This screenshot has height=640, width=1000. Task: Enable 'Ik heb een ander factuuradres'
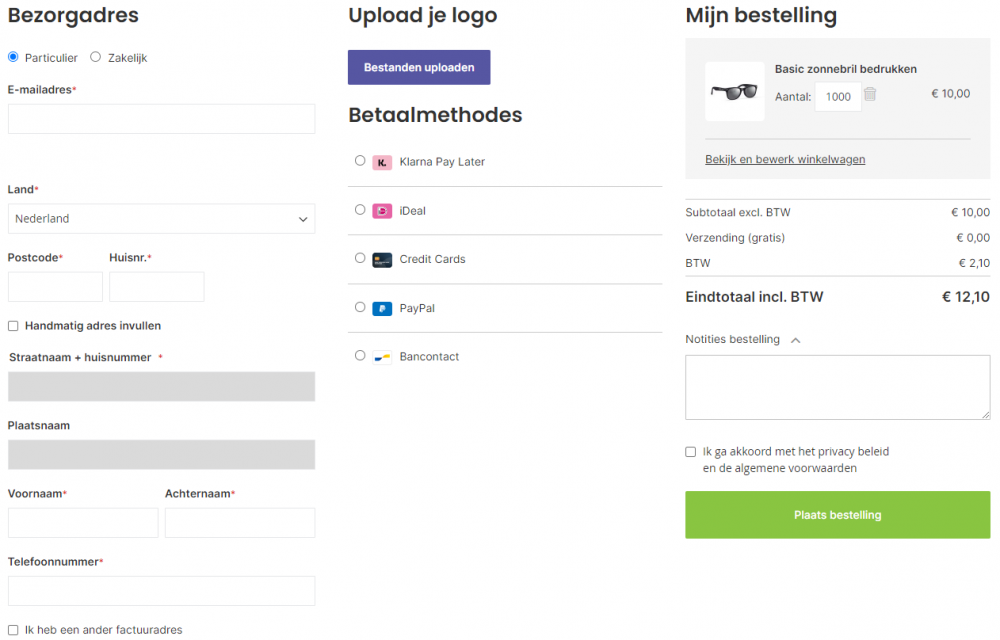(x=13, y=630)
